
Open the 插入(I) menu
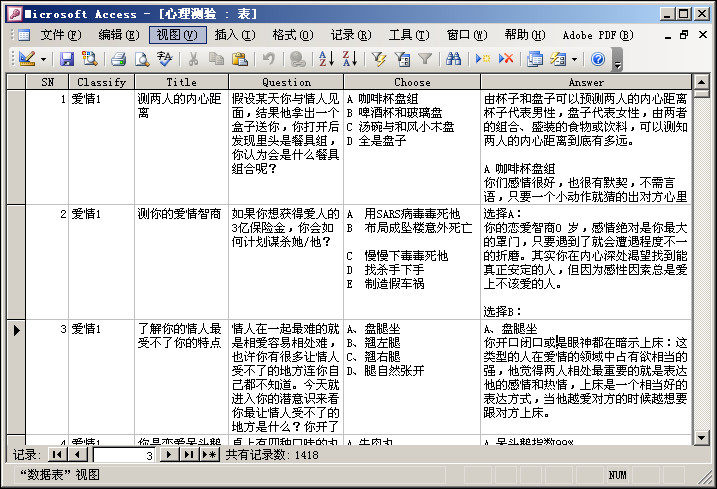point(235,35)
